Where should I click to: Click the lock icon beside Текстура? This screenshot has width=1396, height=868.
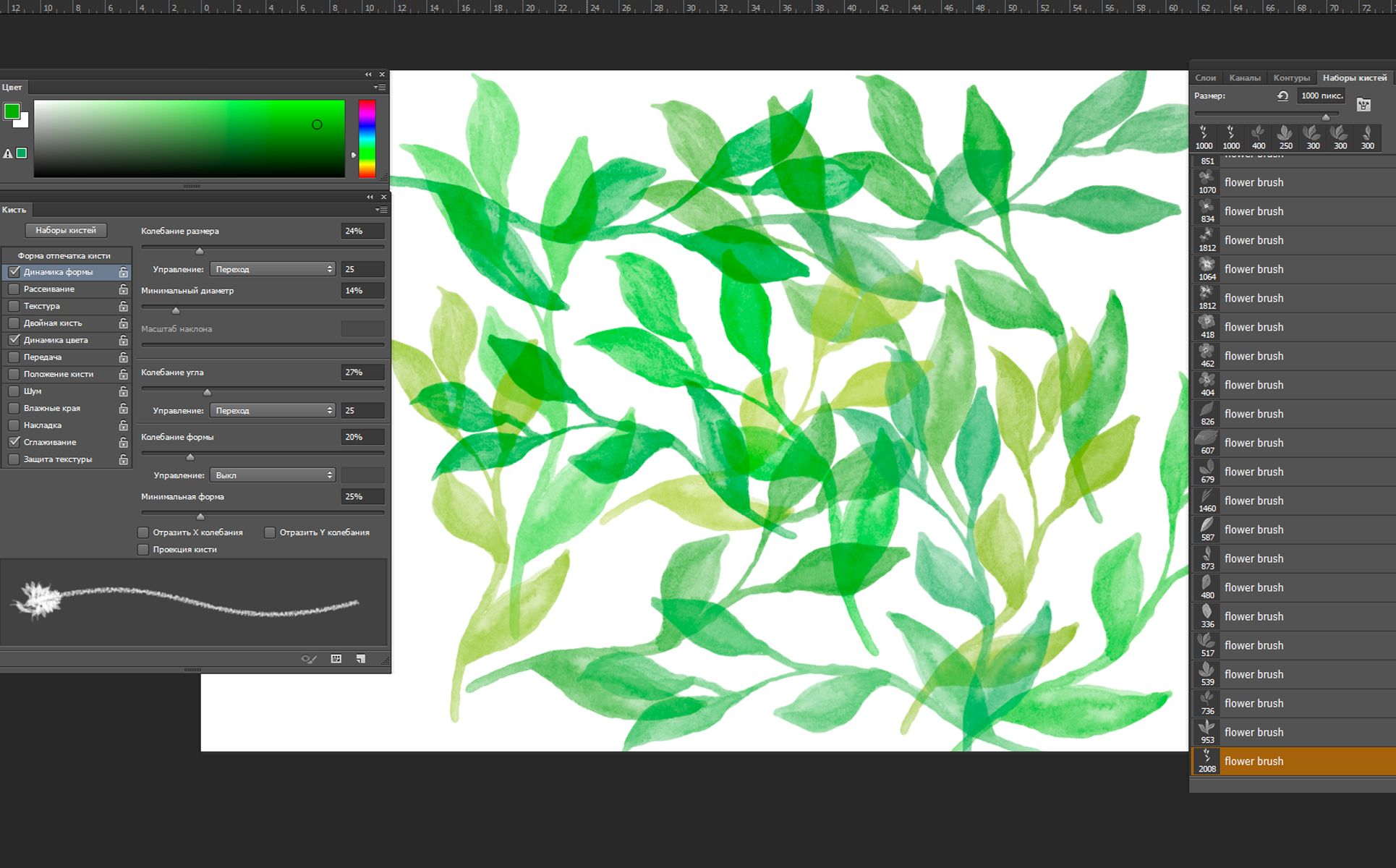(124, 306)
